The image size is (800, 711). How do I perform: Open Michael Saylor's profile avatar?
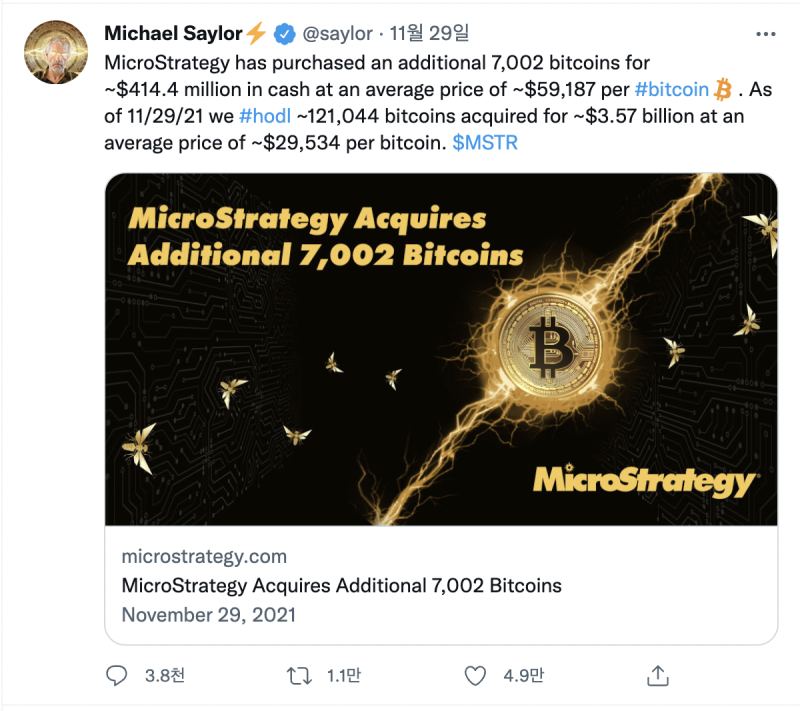[56, 52]
